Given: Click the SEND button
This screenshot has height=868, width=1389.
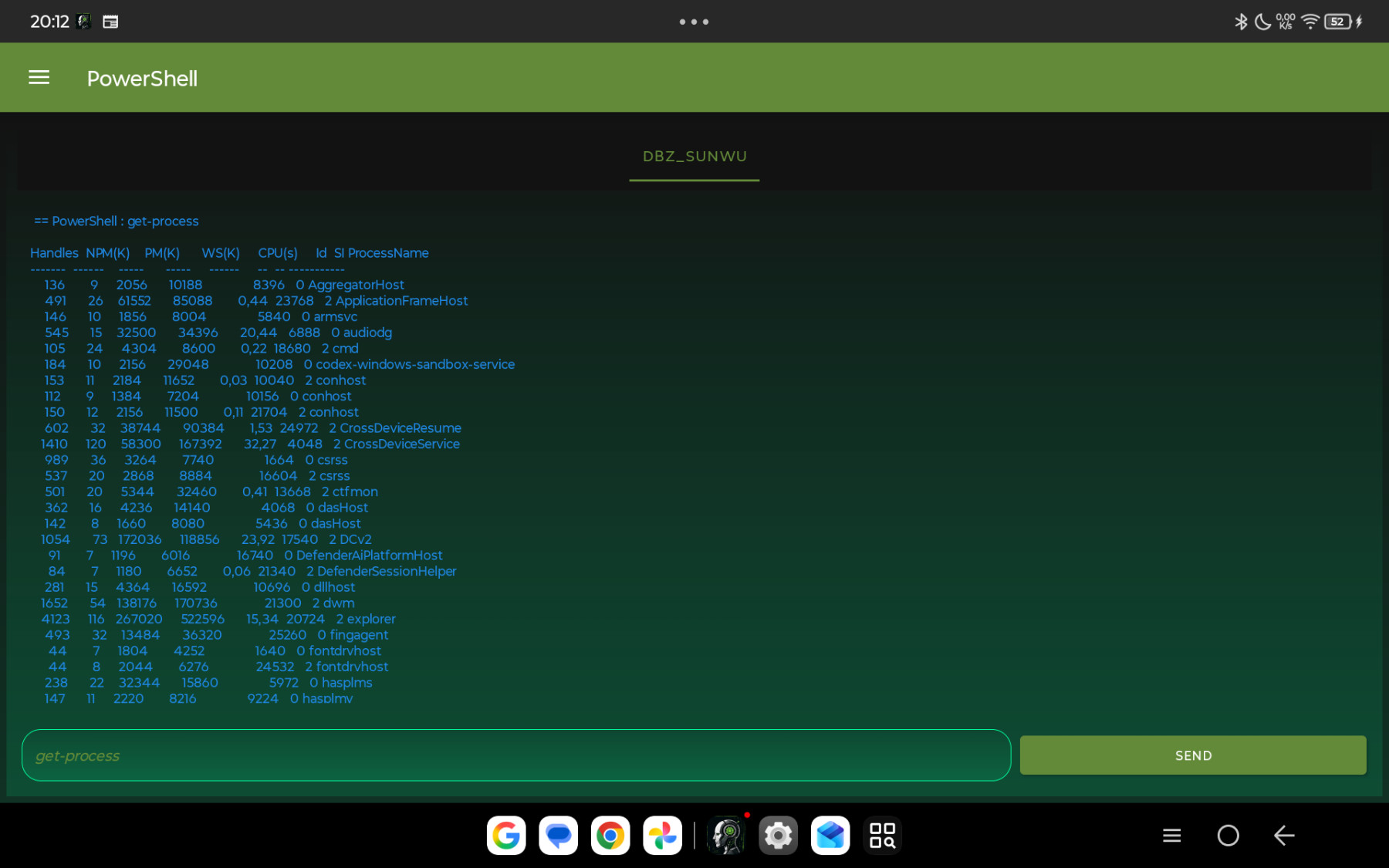Looking at the screenshot, I should pyautogui.click(x=1193, y=755).
